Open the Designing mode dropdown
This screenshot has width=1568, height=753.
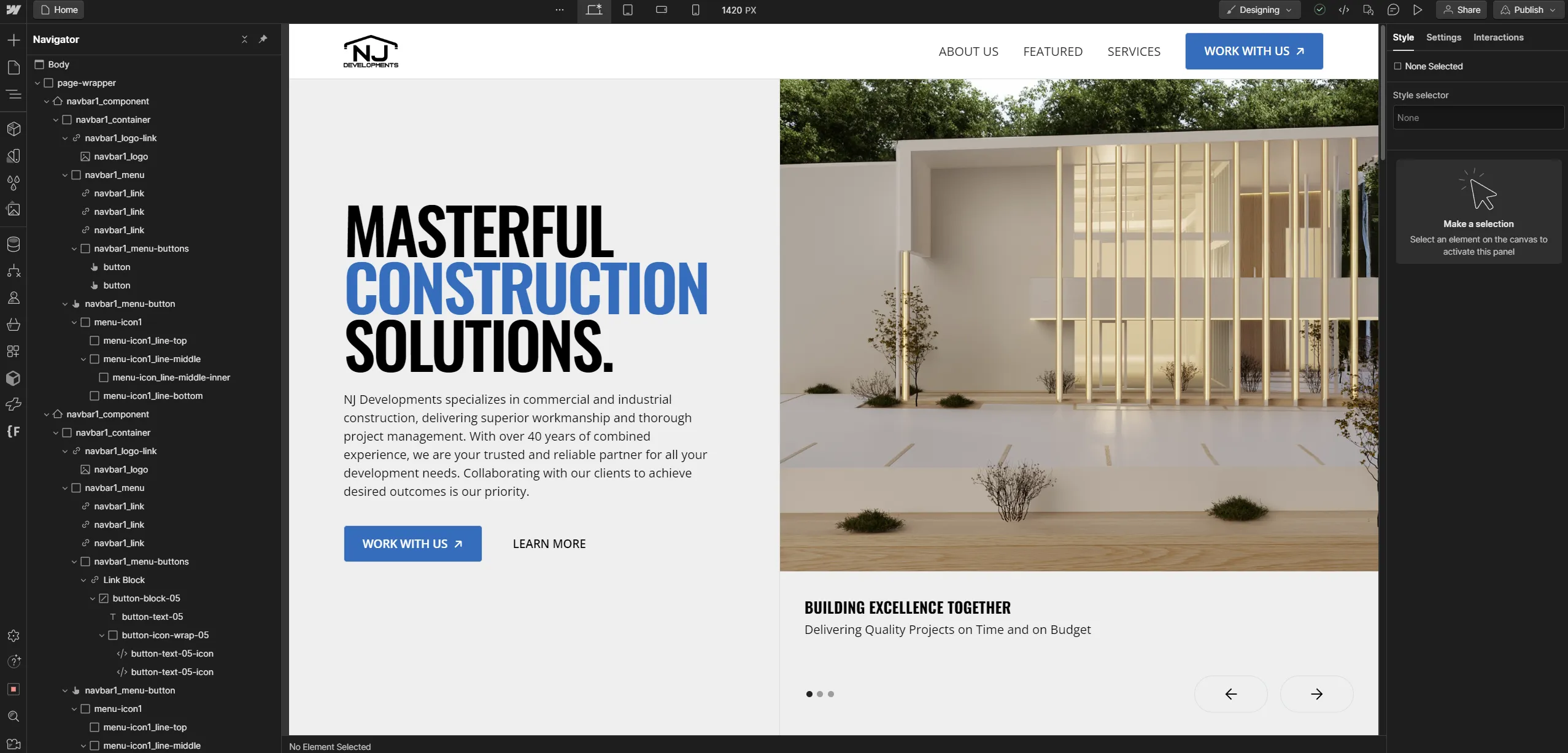coord(1259,10)
